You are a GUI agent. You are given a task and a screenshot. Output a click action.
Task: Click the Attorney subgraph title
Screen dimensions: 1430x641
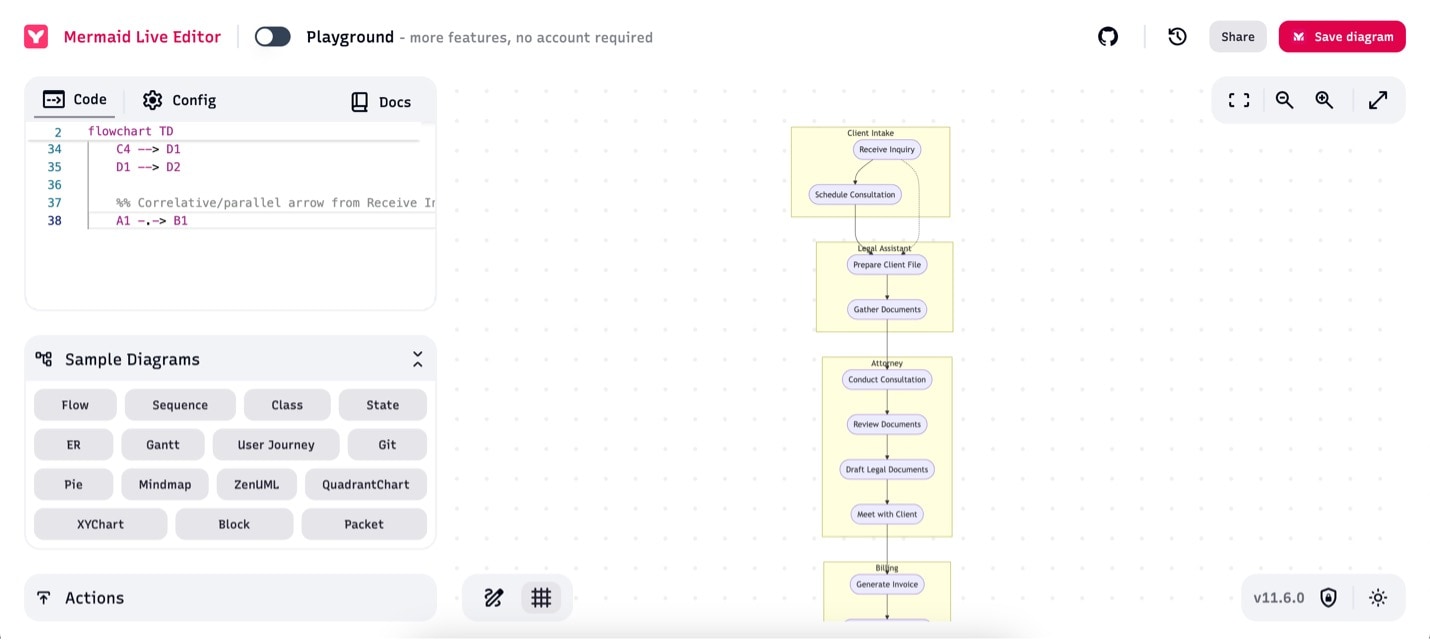pyautogui.click(x=887, y=363)
